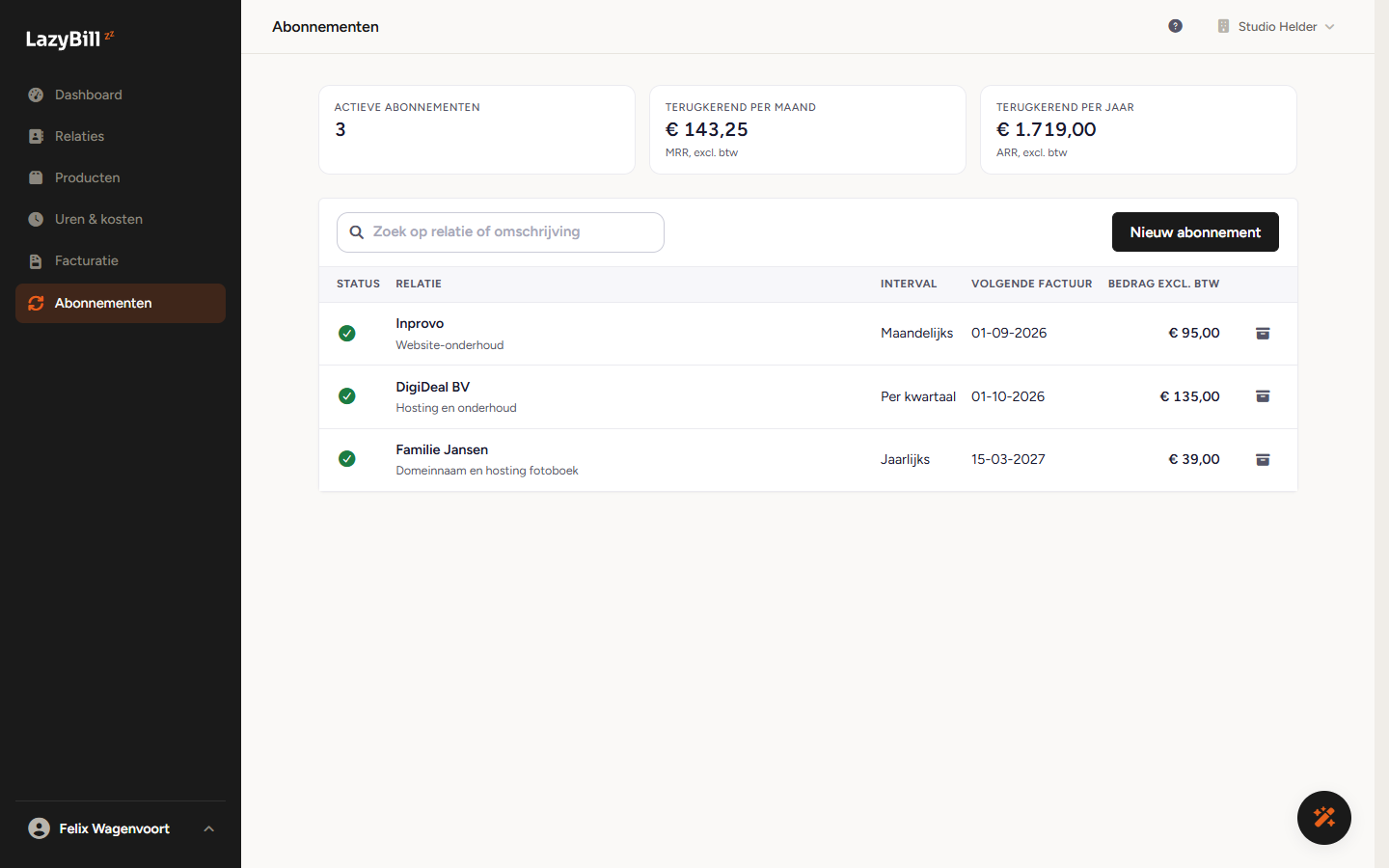Click the magnifier icon in search box
The image size is (1389, 868).
coord(356,232)
